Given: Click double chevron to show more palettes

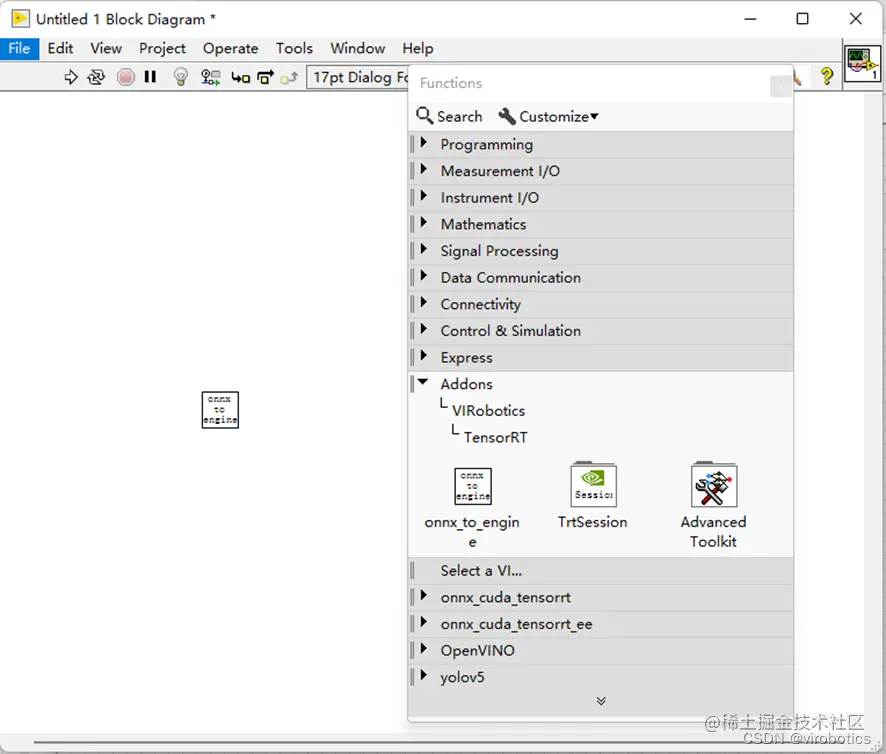Looking at the screenshot, I should (601, 701).
